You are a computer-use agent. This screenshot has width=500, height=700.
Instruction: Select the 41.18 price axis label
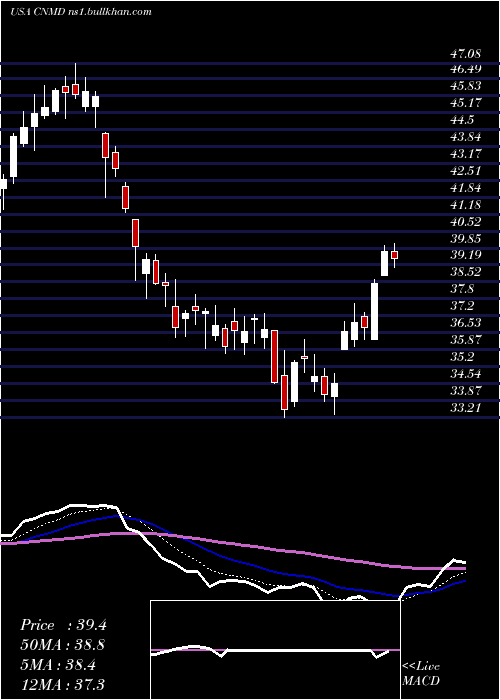coord(466,204)
